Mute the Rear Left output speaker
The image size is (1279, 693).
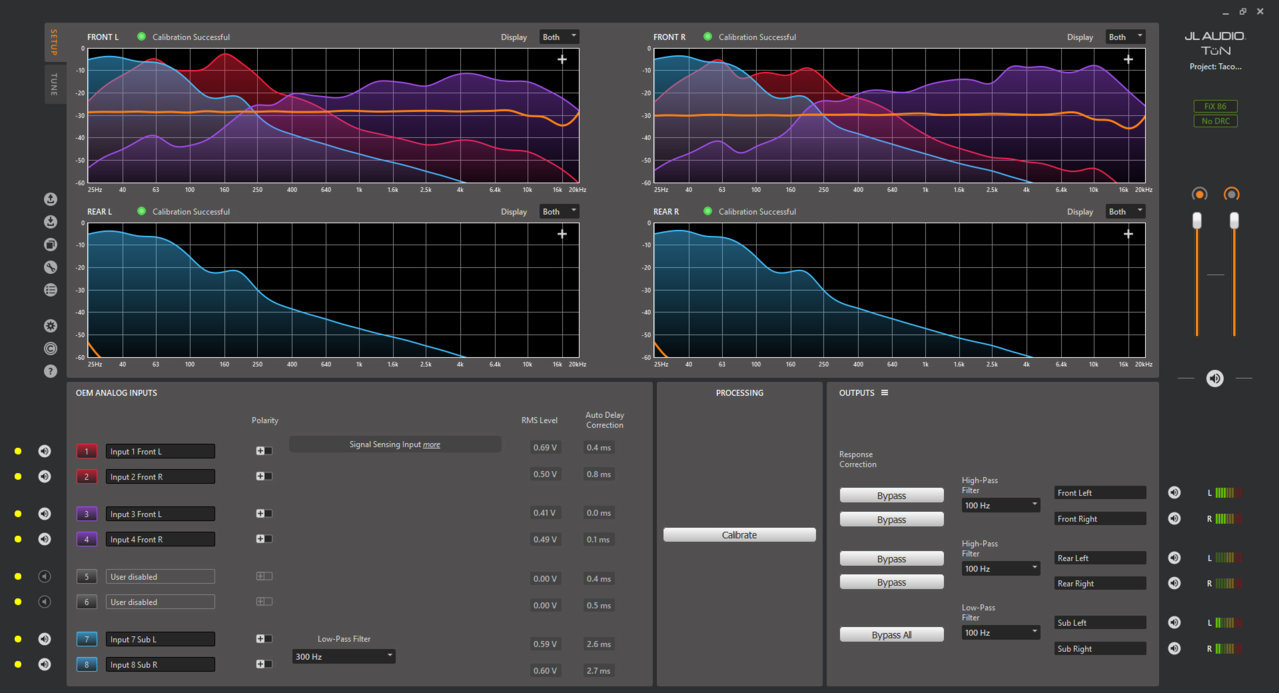pyautogui.click(x=1174, y=558)
